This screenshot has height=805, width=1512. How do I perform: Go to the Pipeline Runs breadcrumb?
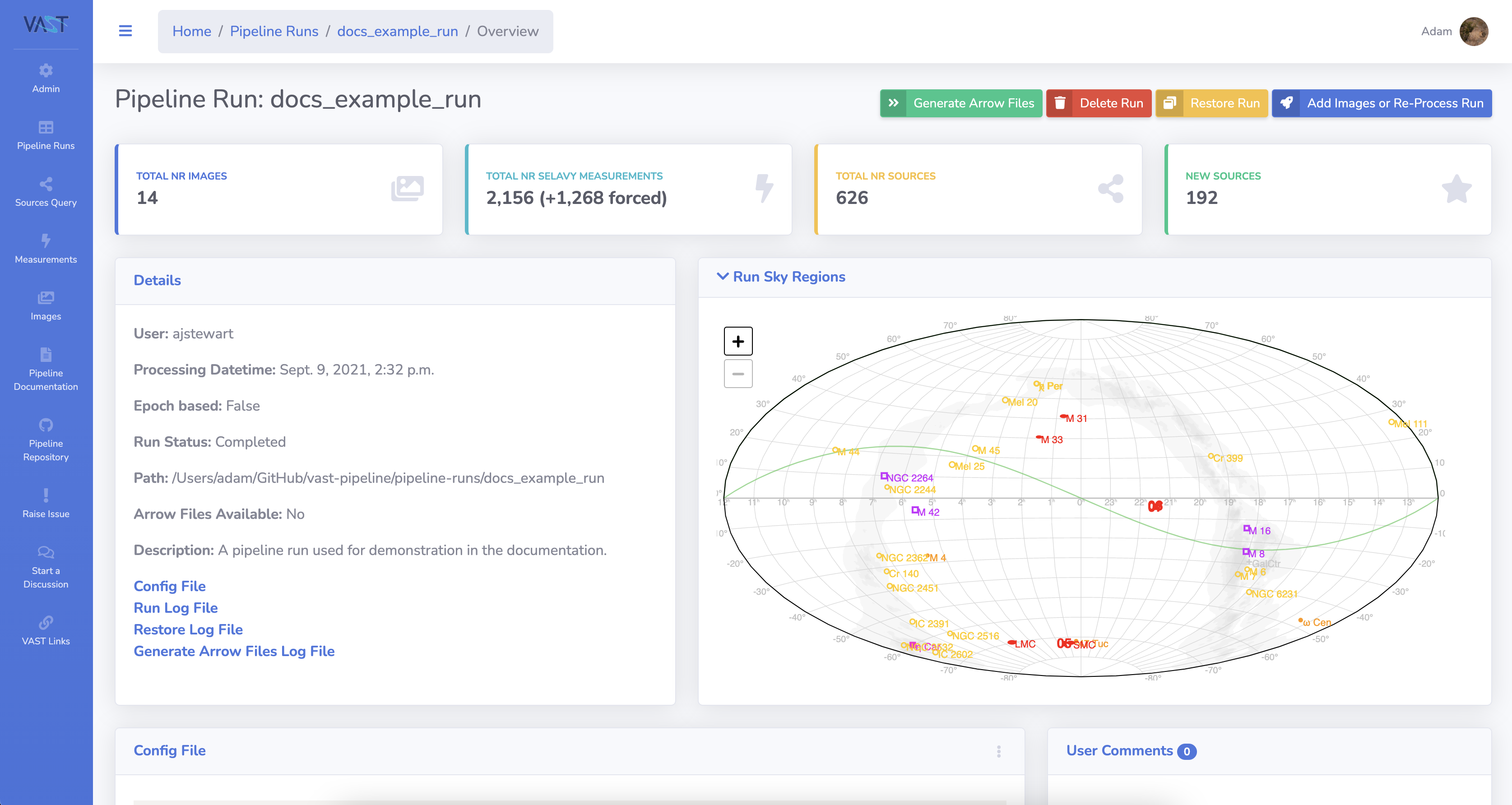[x=274, y=31]
